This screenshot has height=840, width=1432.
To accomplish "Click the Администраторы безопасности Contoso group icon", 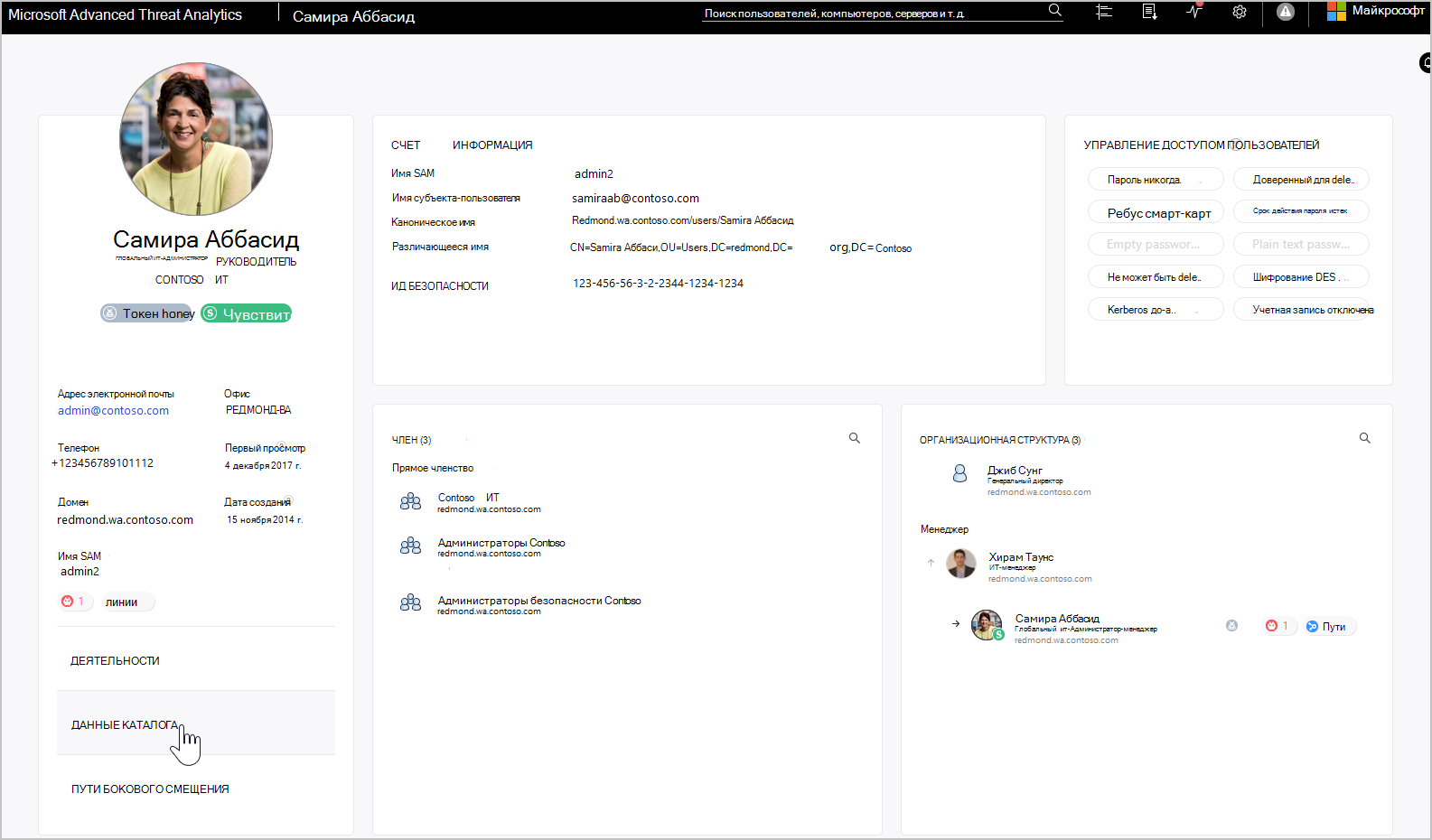I will click(410, 603).
